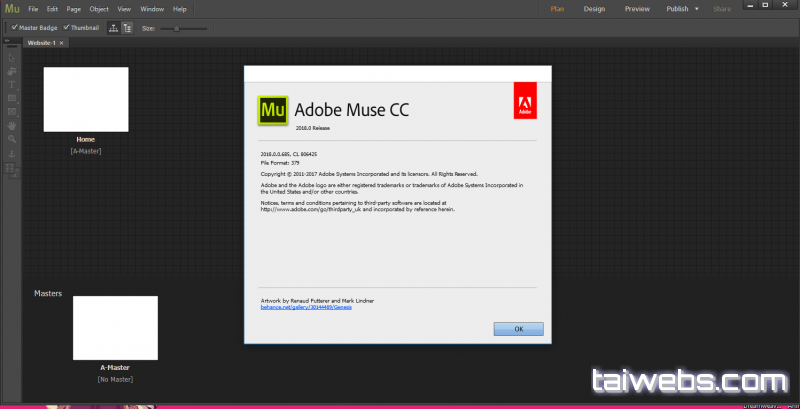Uncheck the Thumbnail checkbox
This screenshot has height=409, width=800.
click(67, 28)
